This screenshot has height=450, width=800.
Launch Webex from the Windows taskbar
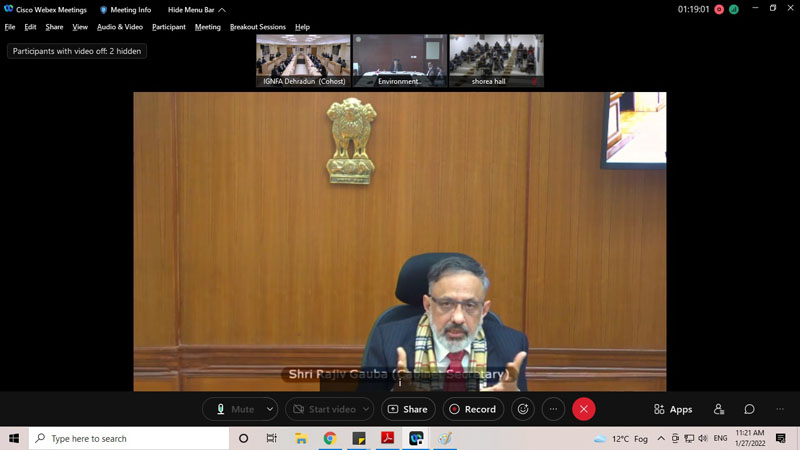[416, 438]
